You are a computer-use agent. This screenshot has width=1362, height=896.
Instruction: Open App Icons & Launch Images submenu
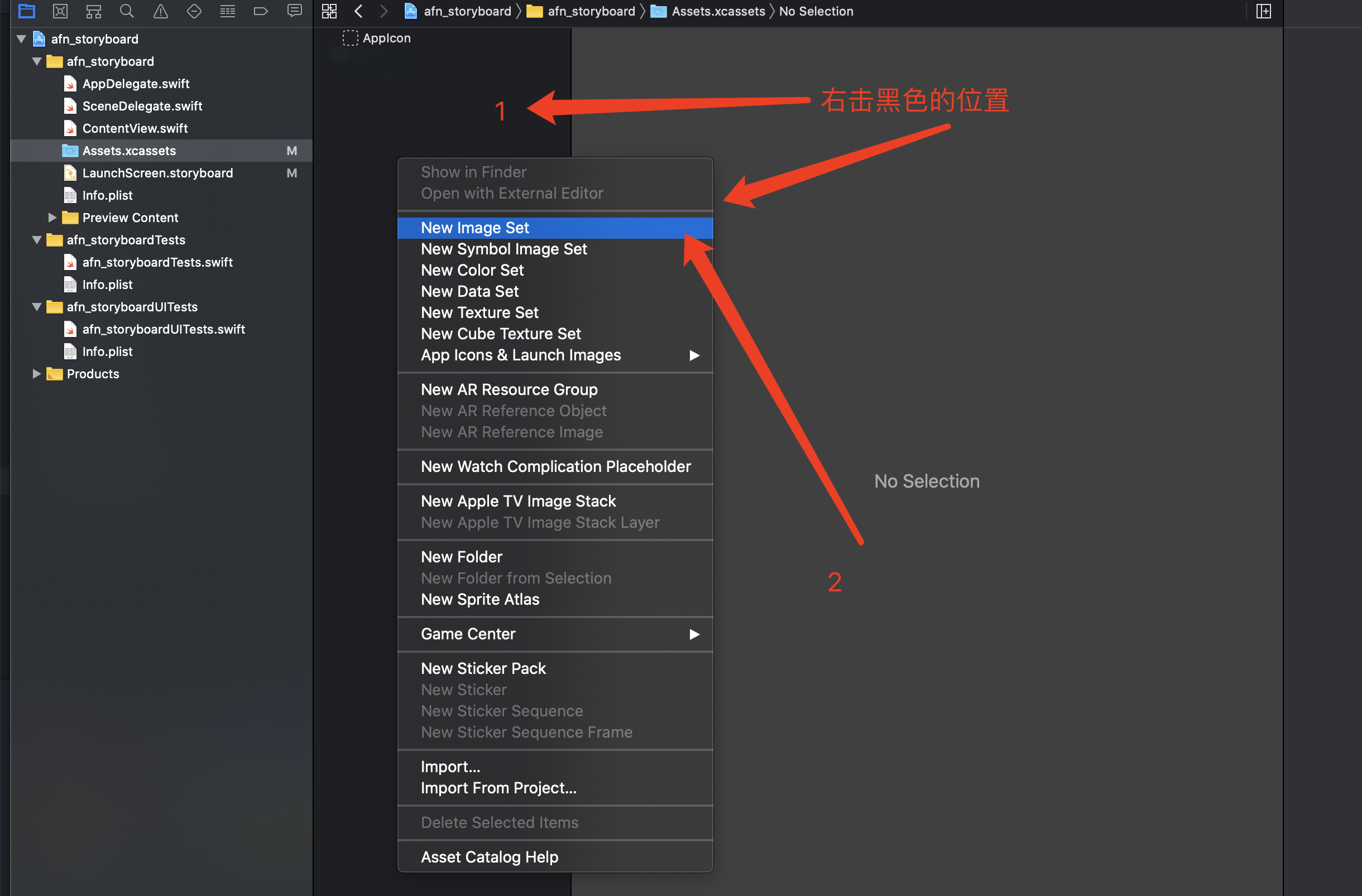[x=555, y=355]
